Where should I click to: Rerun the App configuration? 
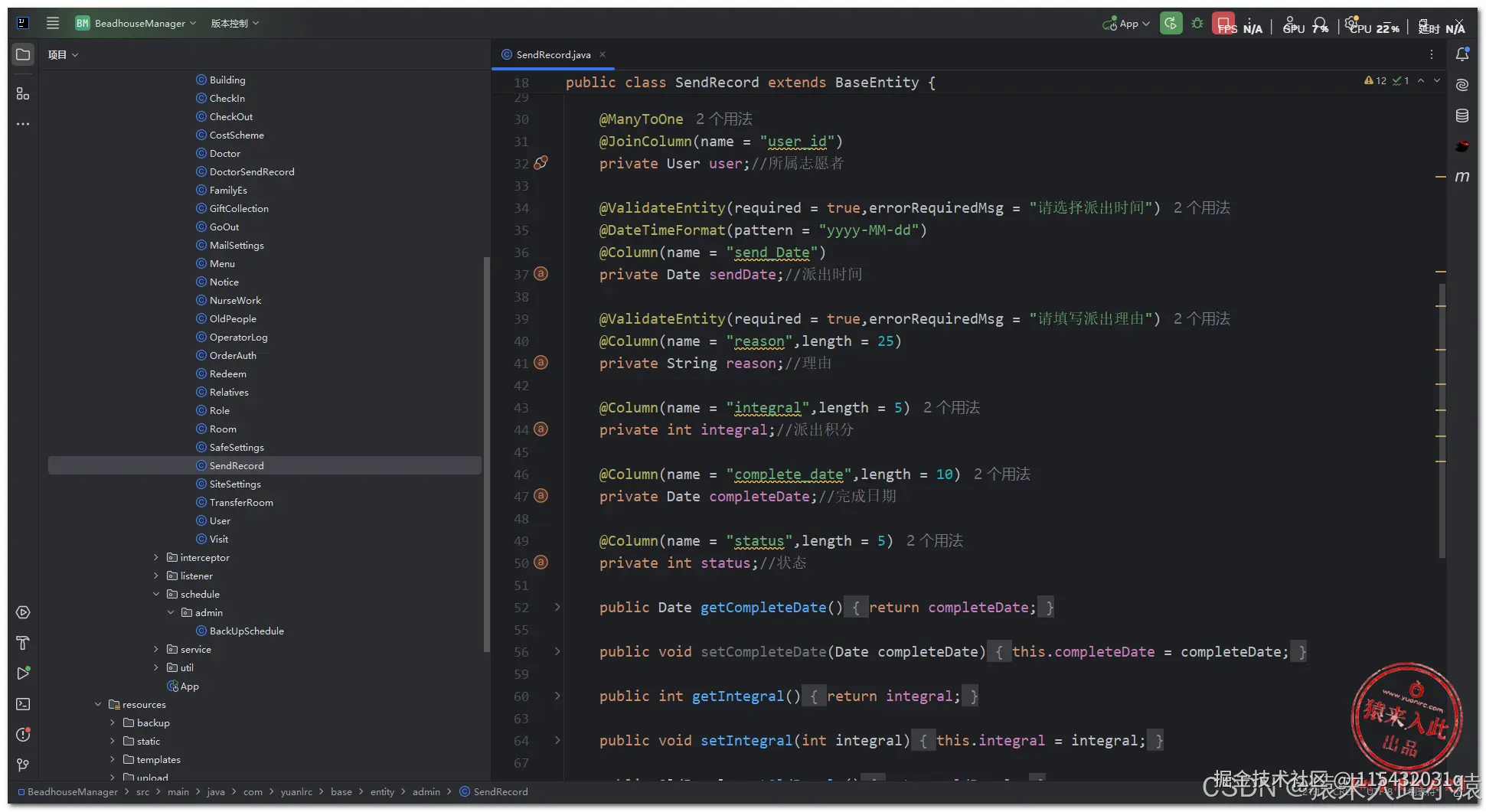1171,23
